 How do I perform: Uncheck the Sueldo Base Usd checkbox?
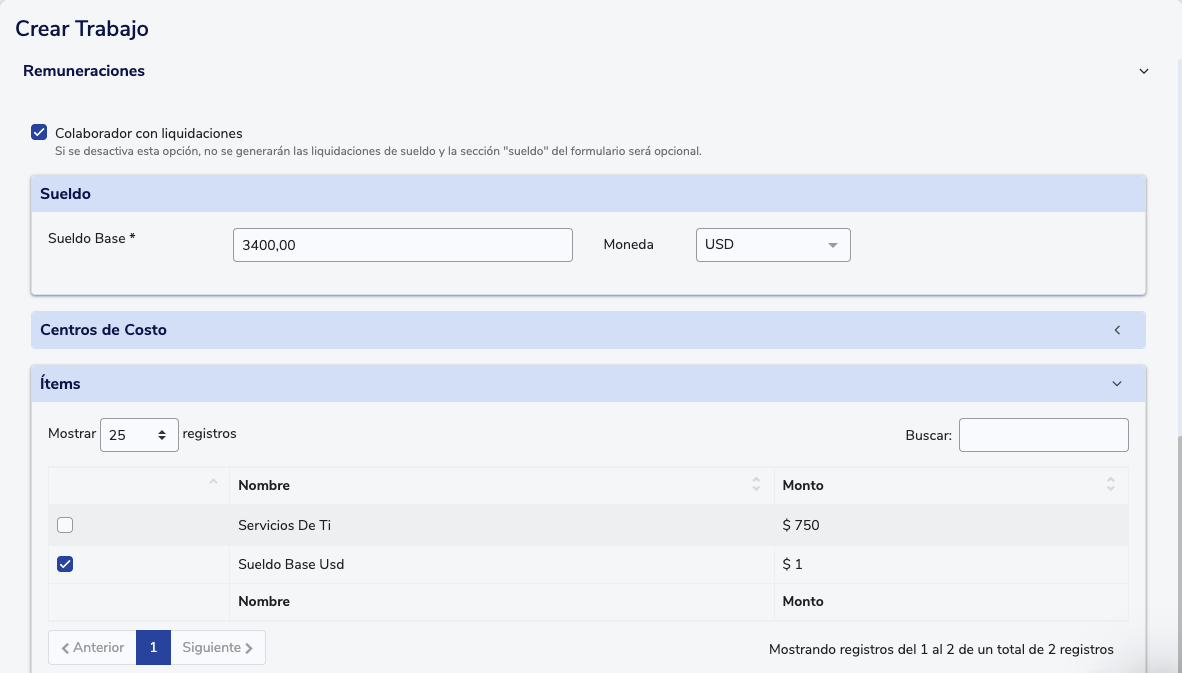coord(65,564)
